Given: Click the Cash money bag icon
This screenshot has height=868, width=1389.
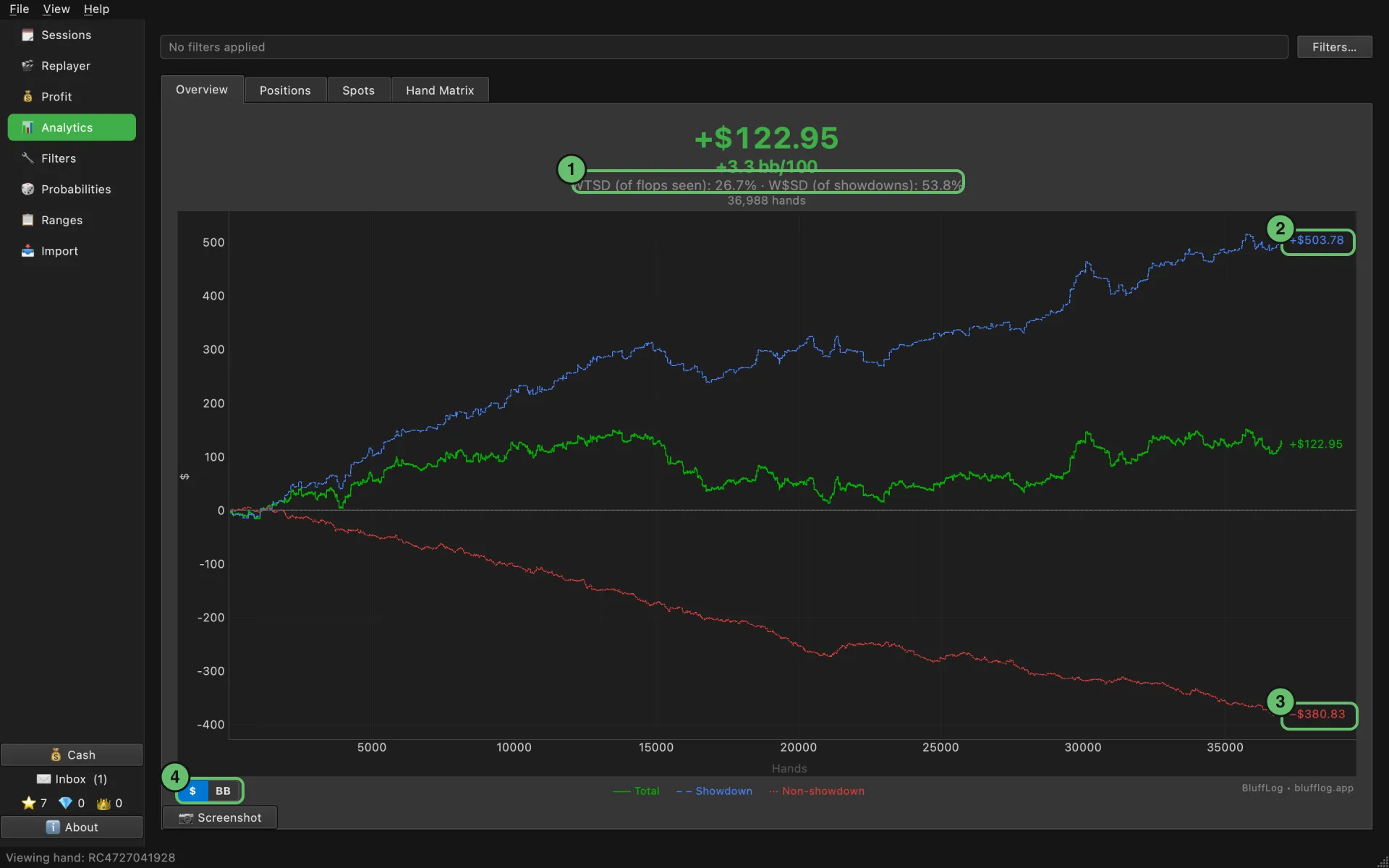Looking at the screenshot, I should pyautogui.click(x=56, y=754).
